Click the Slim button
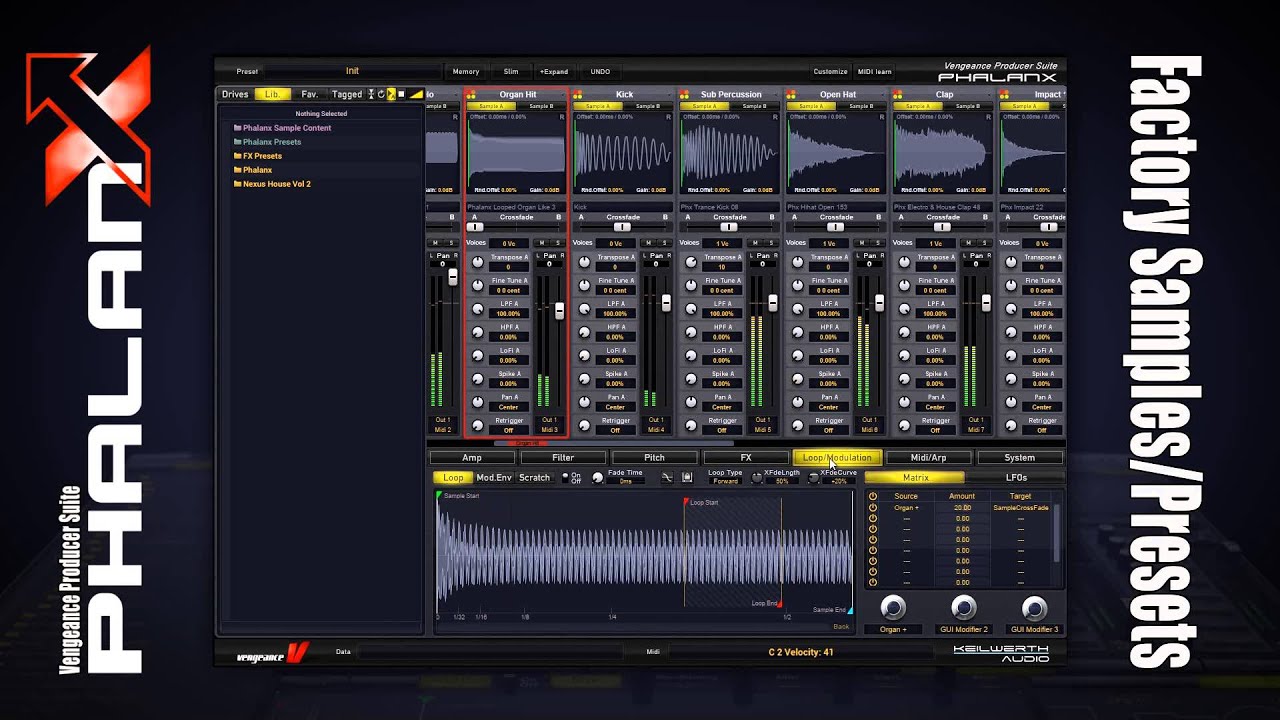Screen dimensions: 1280x720 pos(511,71)
